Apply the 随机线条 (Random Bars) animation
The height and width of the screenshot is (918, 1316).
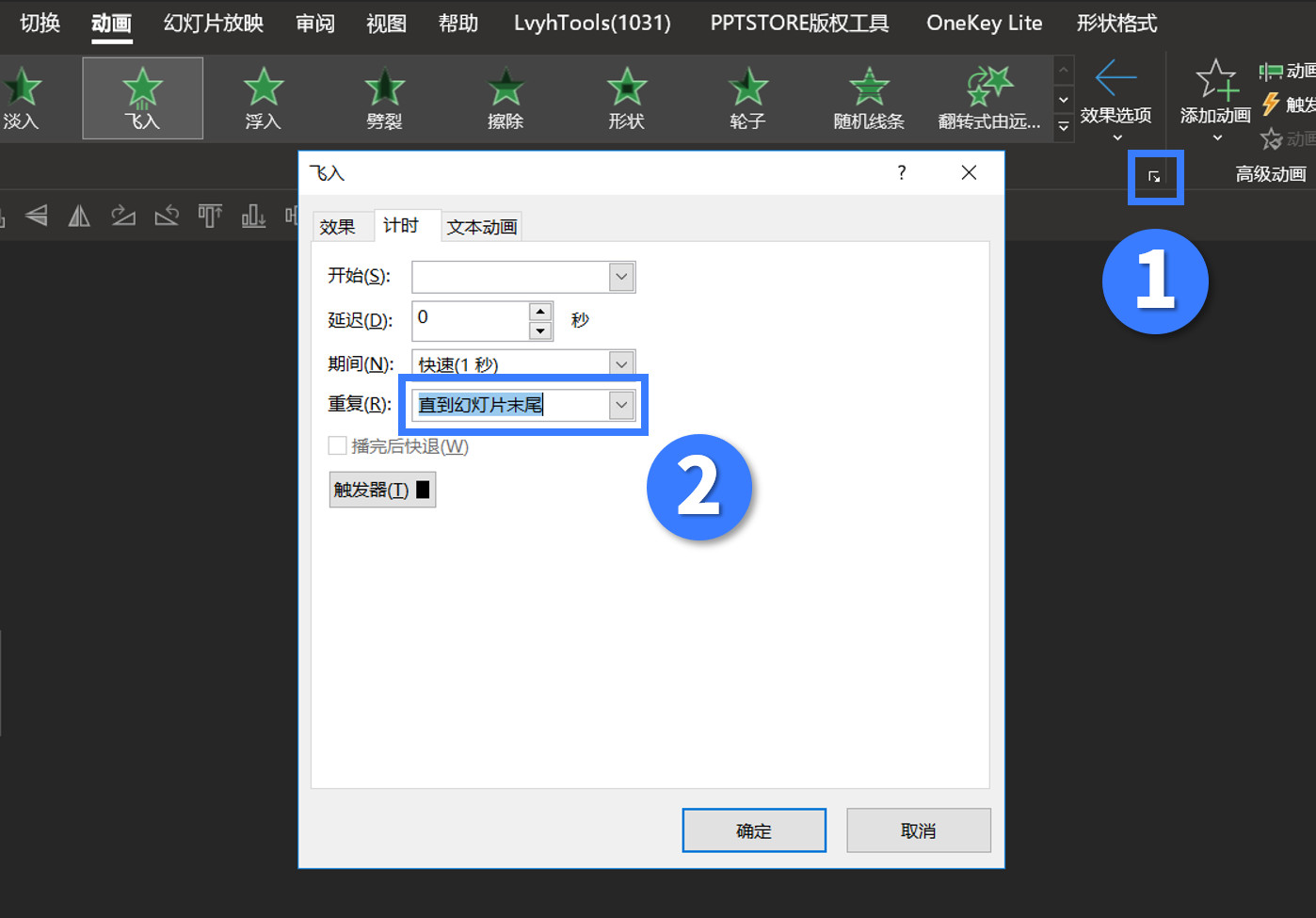(x=868, y=98)
